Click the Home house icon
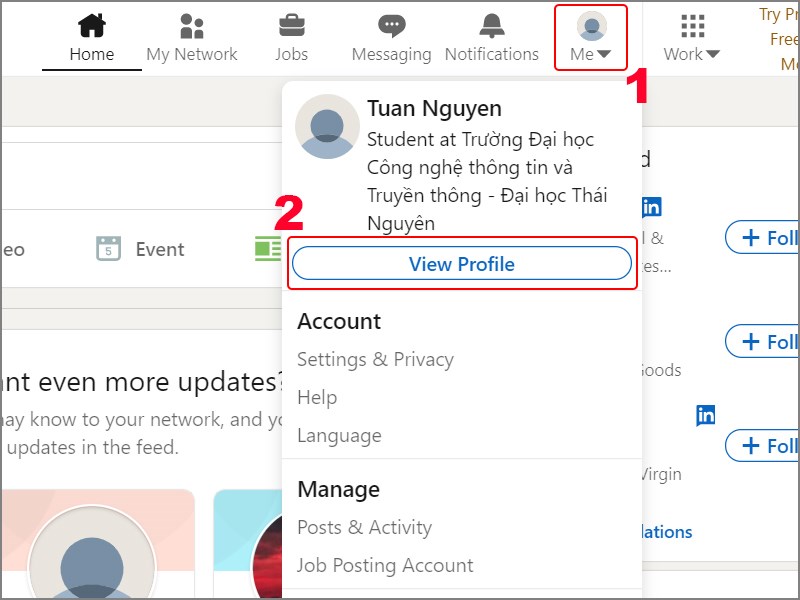 tap(92, 26)
